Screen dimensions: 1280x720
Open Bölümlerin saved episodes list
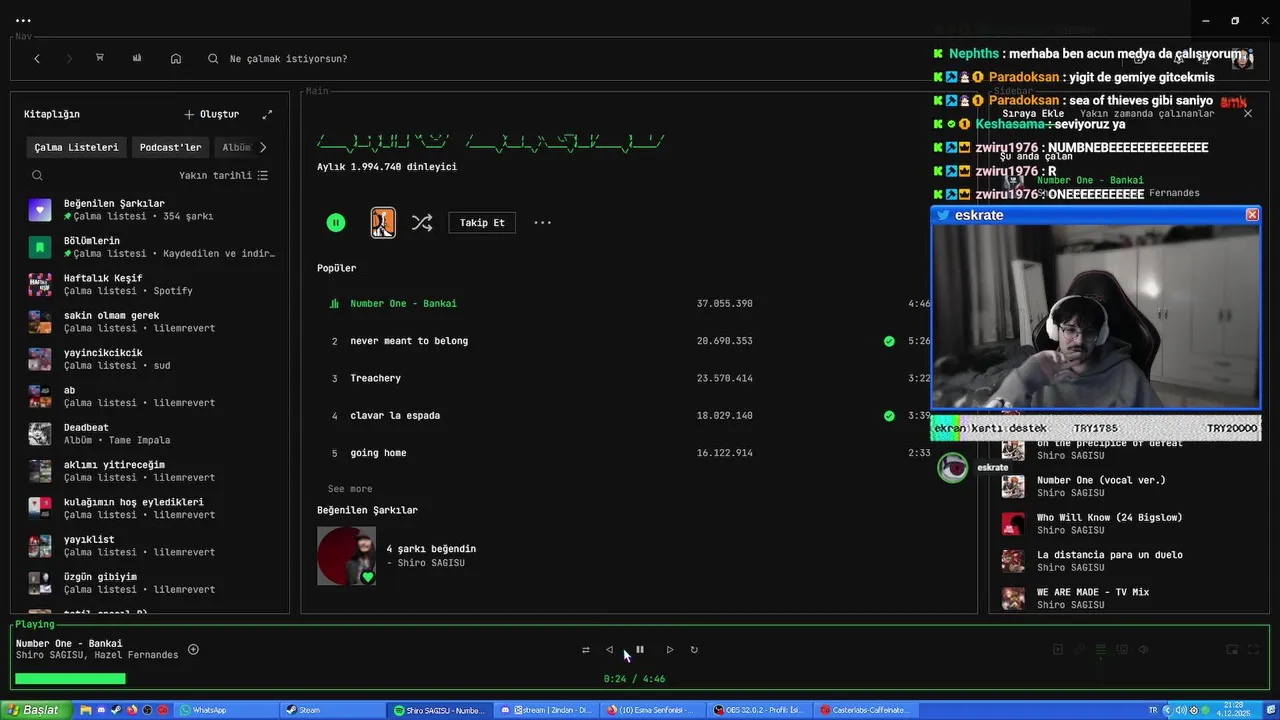150,247
